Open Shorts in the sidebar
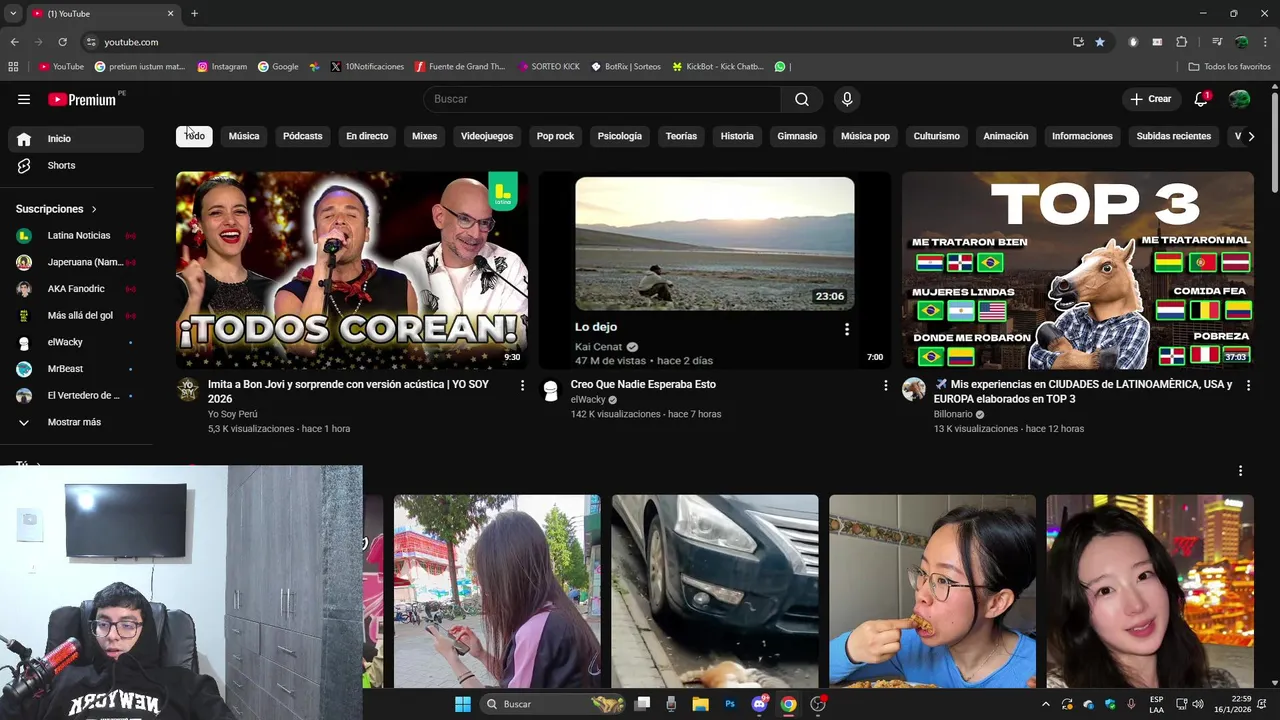Image resolution: width=1280 pixels, height=720 pixels. pos(76,165)
